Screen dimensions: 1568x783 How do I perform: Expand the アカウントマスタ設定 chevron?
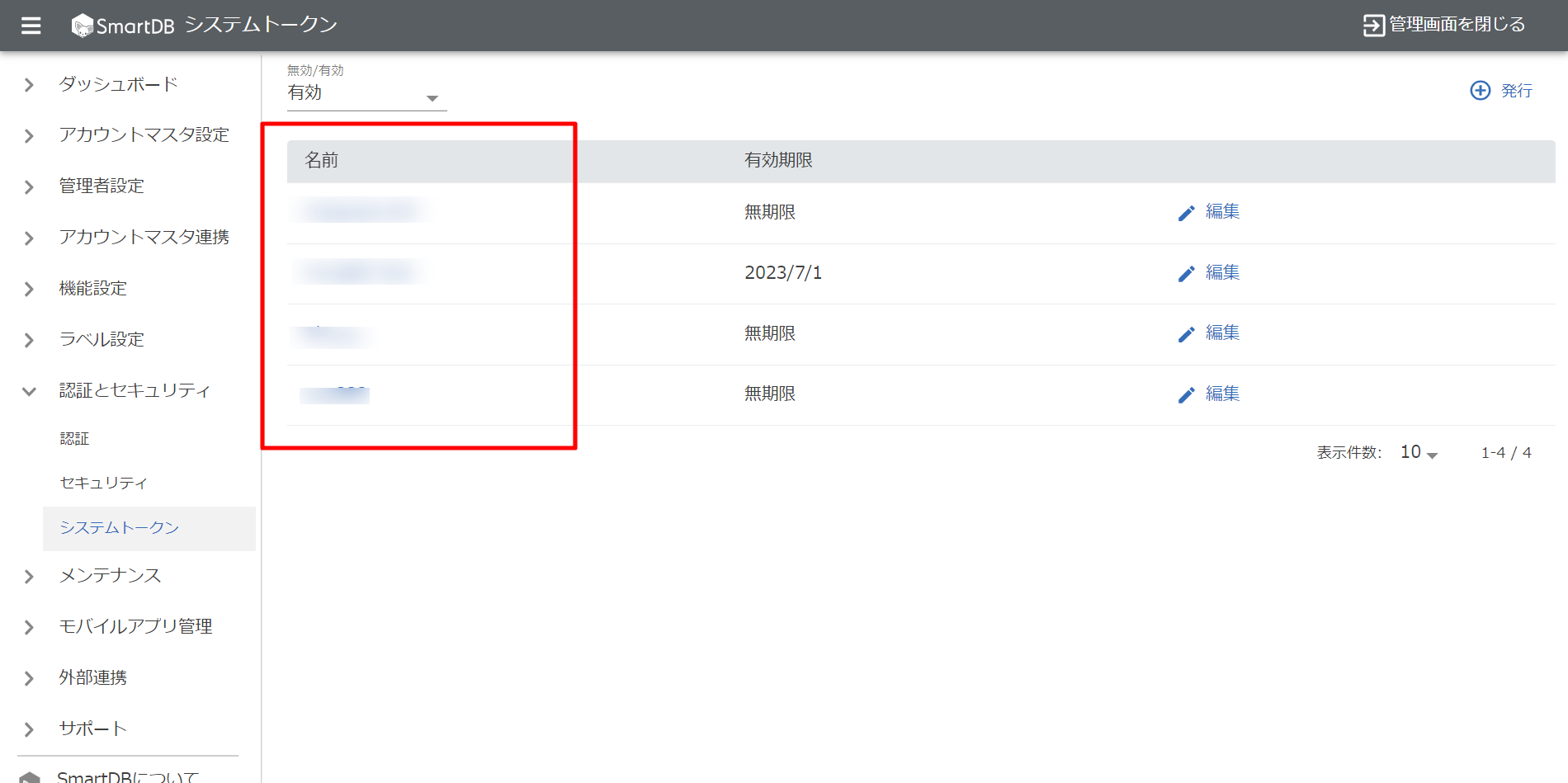[x=29, y=135]
